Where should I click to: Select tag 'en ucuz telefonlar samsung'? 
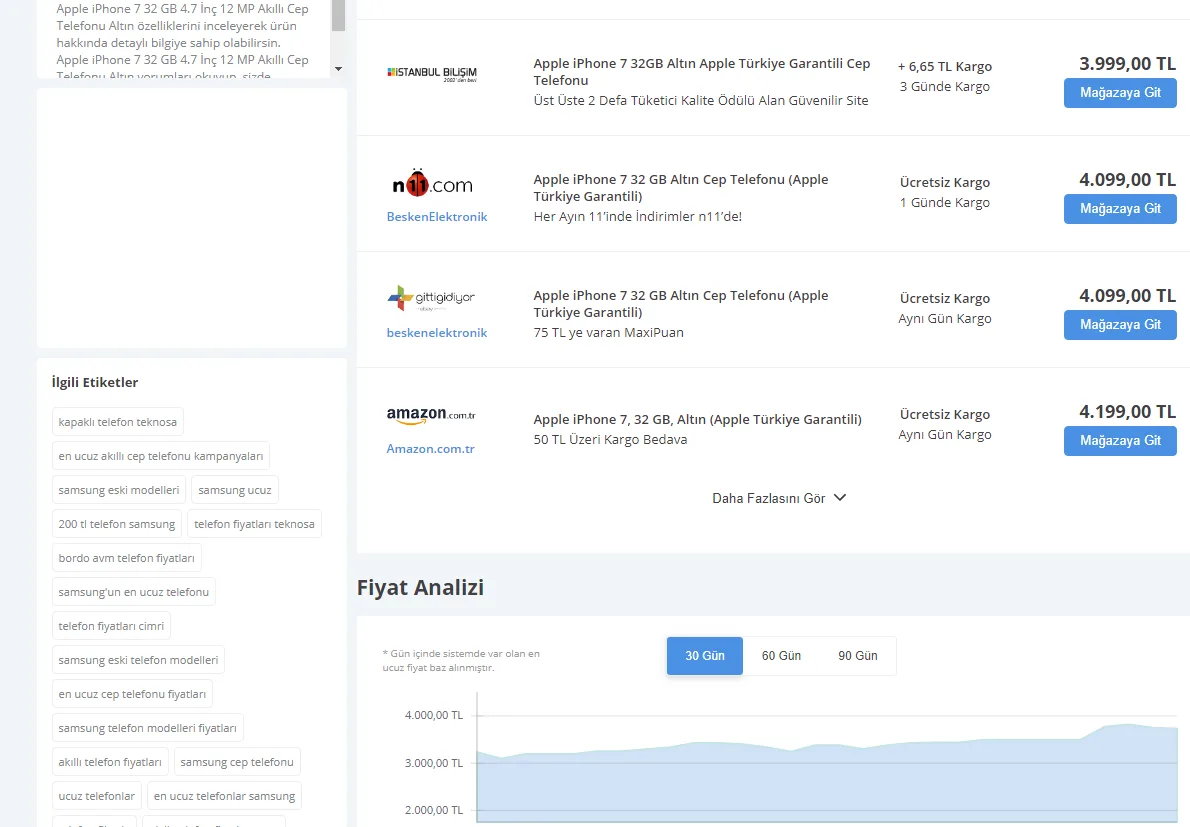[x=225, y=796]
